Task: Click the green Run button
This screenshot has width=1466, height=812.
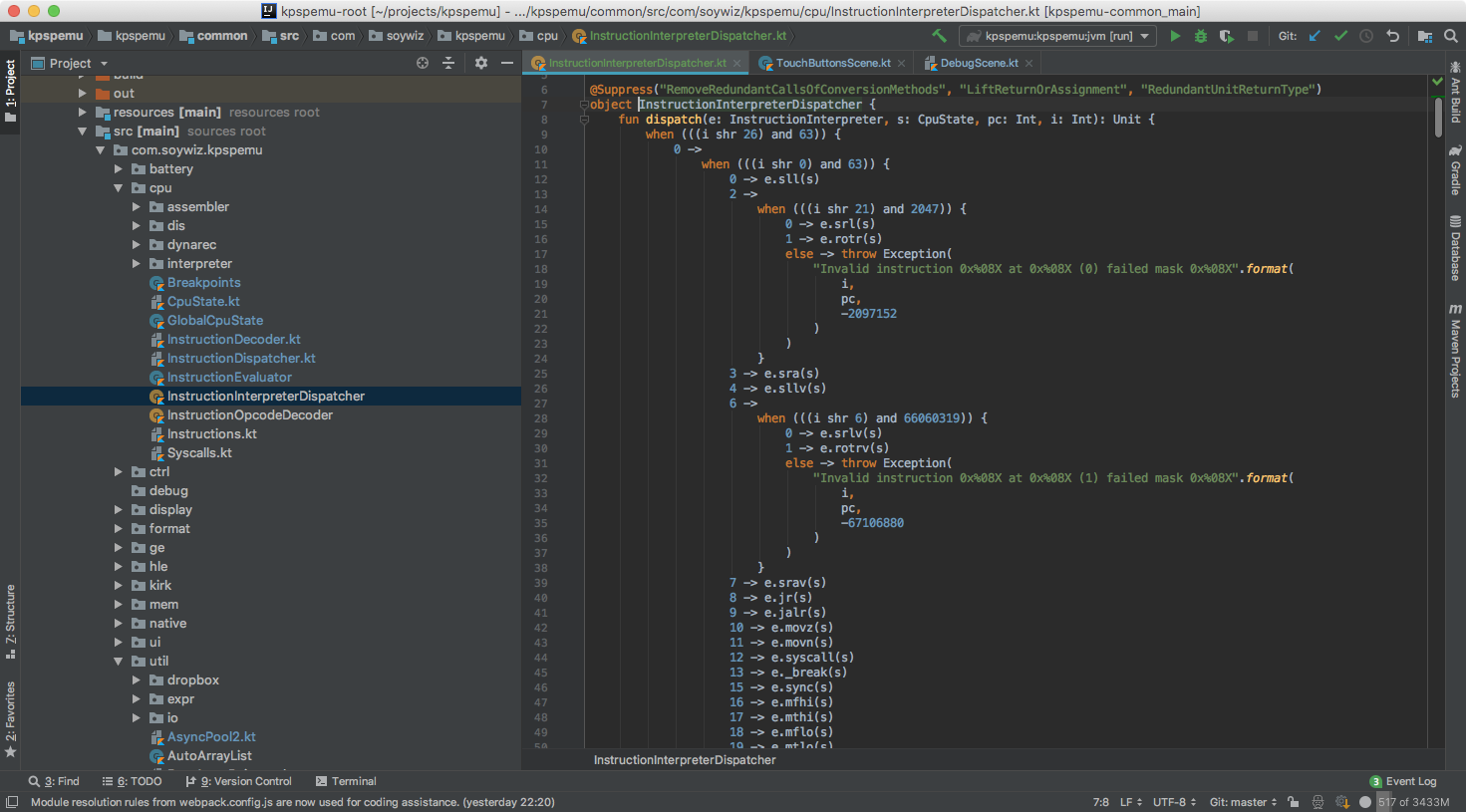Action: (x=1175, y=36)
